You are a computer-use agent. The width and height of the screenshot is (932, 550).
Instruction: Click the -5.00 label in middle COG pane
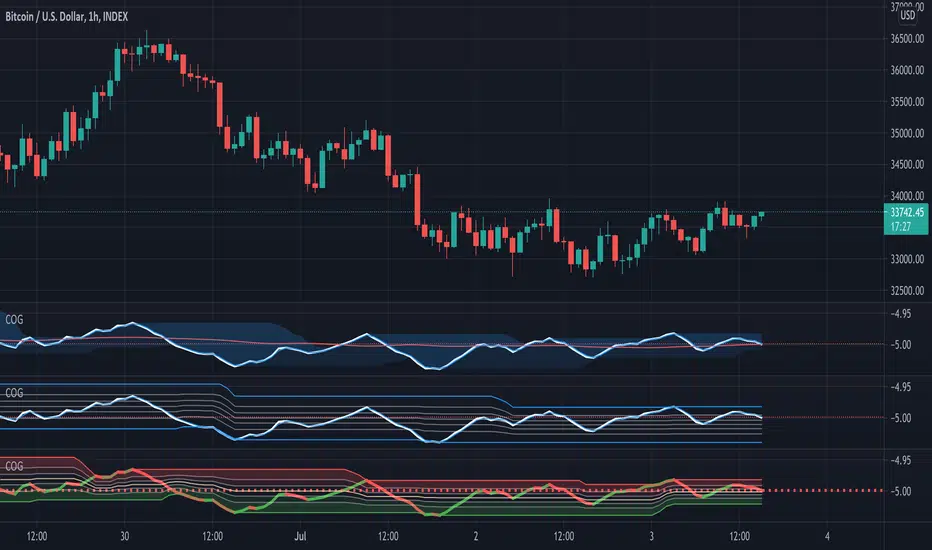[x=901, y=419]
